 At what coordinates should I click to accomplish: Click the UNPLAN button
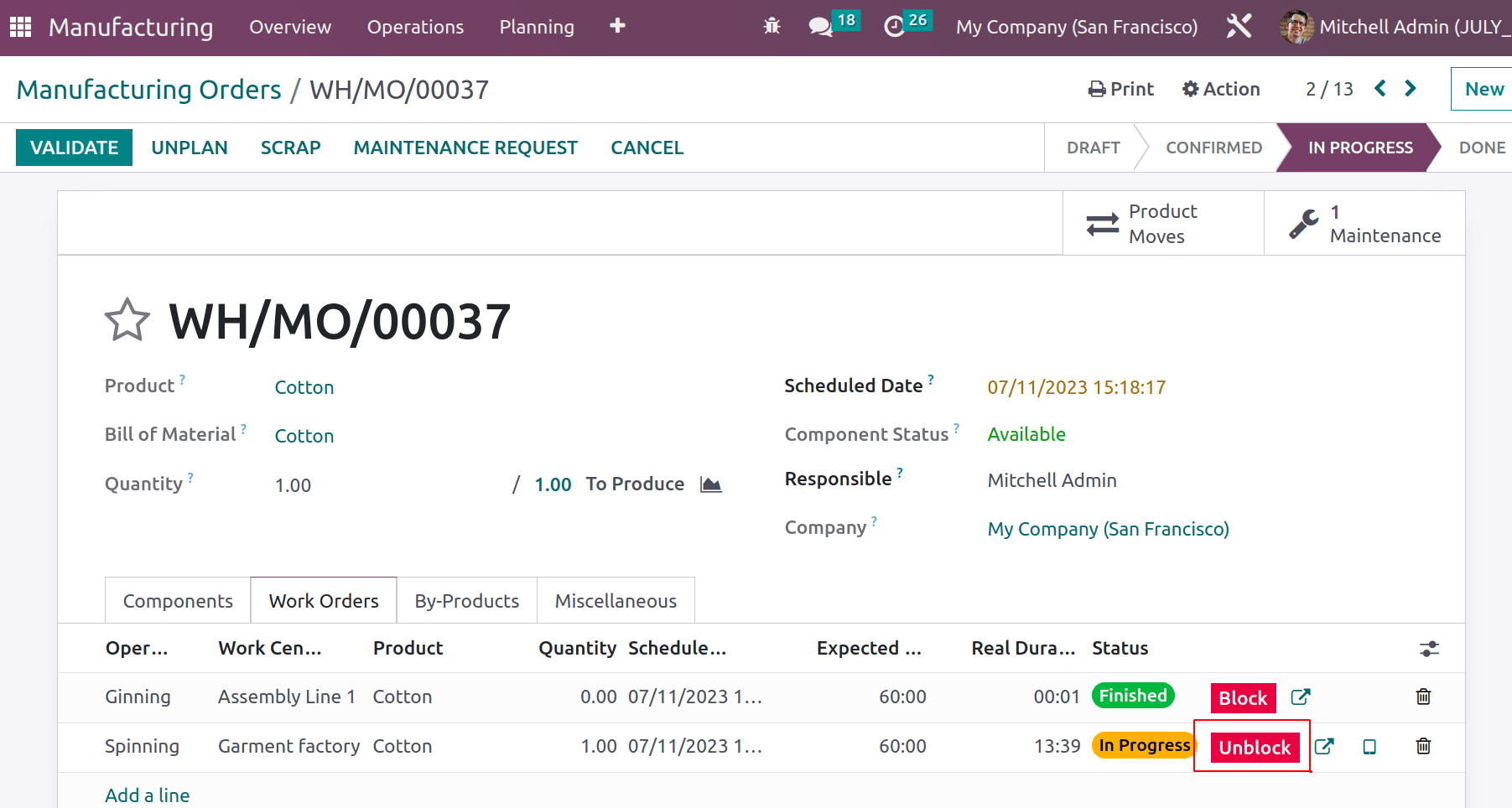(190, 148)
